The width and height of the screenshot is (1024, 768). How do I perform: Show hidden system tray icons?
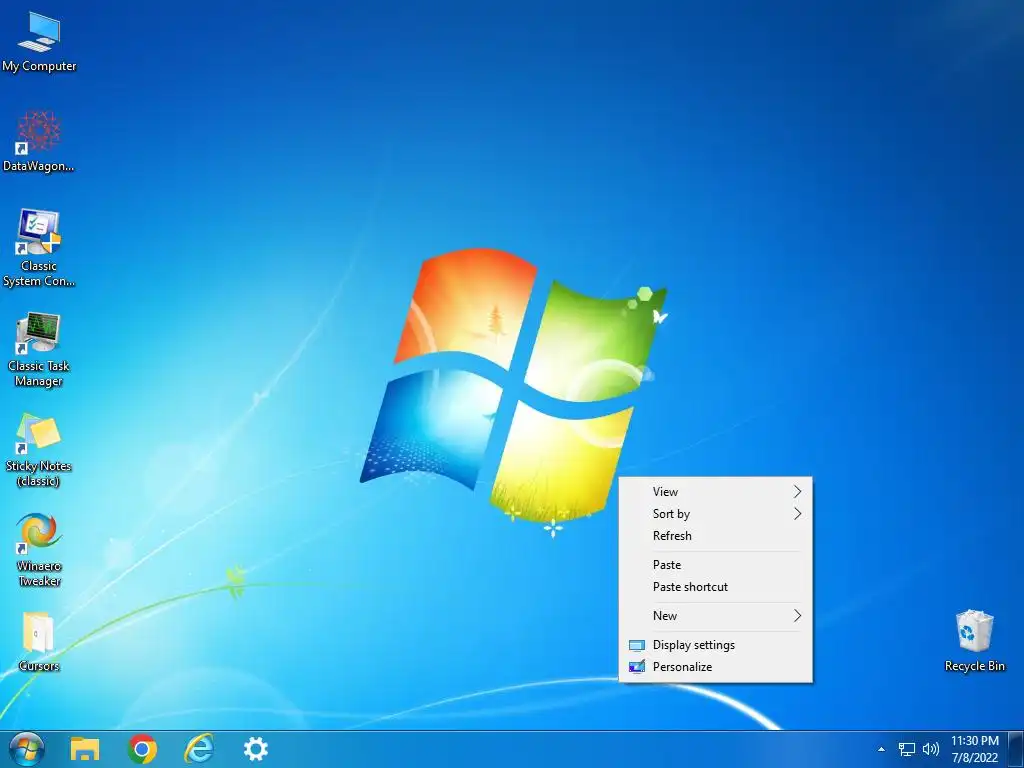[x=881, y=749]
